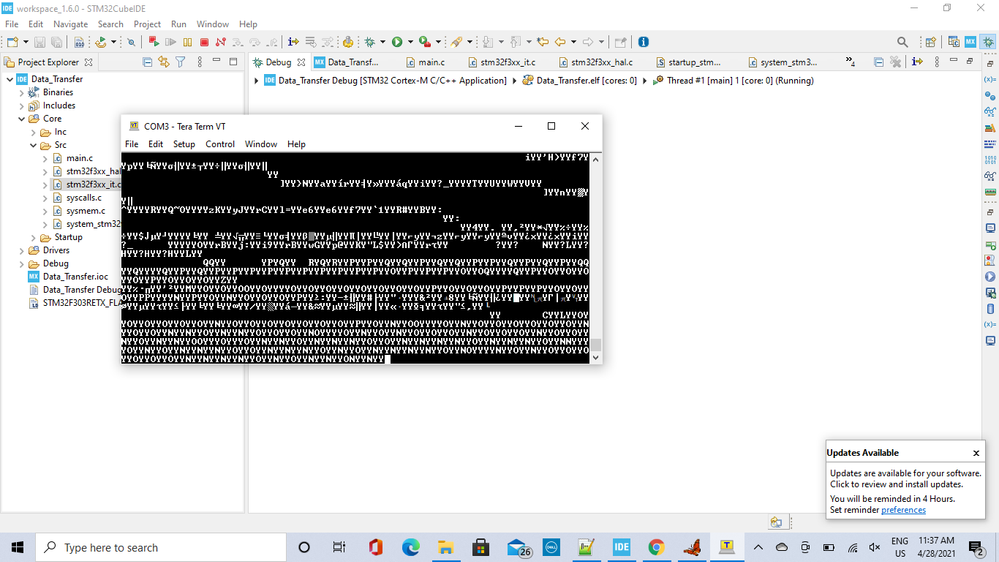Viewport: 999px width, 562px height.
Task: Show hidden editor tabs list (»4)
Action: point(850,62)
